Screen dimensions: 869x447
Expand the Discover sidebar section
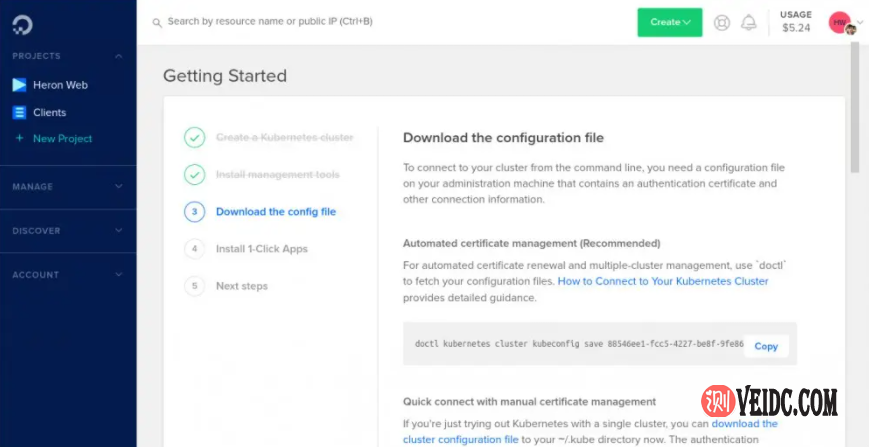pyautogui.click(x=67, y=230)
